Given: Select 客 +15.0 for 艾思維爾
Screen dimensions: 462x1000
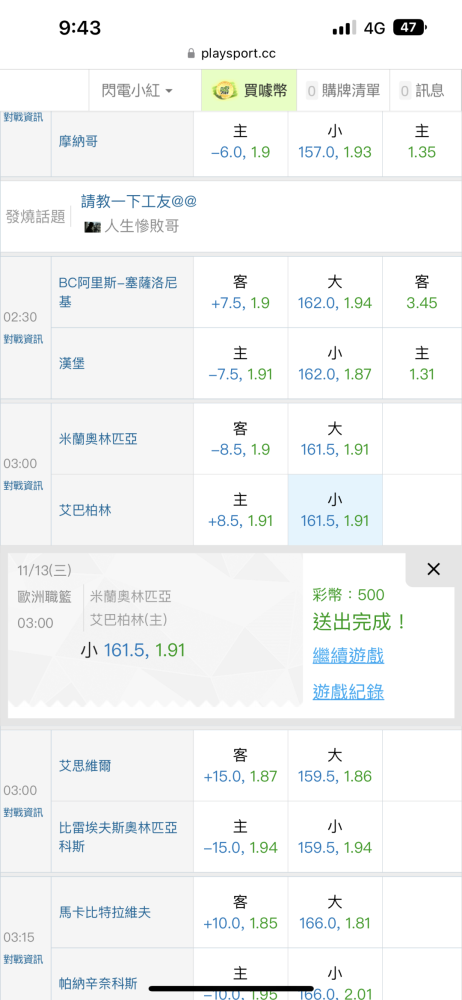Looking at the screenshot, I should pyautogui.click(x=241, y=765).
